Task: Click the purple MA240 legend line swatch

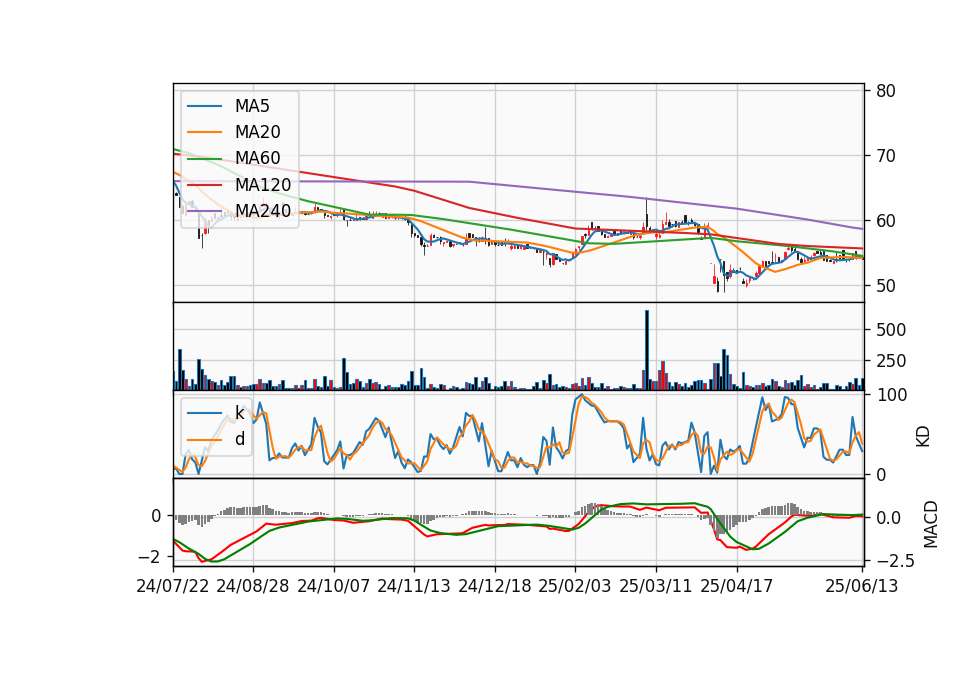Action: (x=204, y=211)
